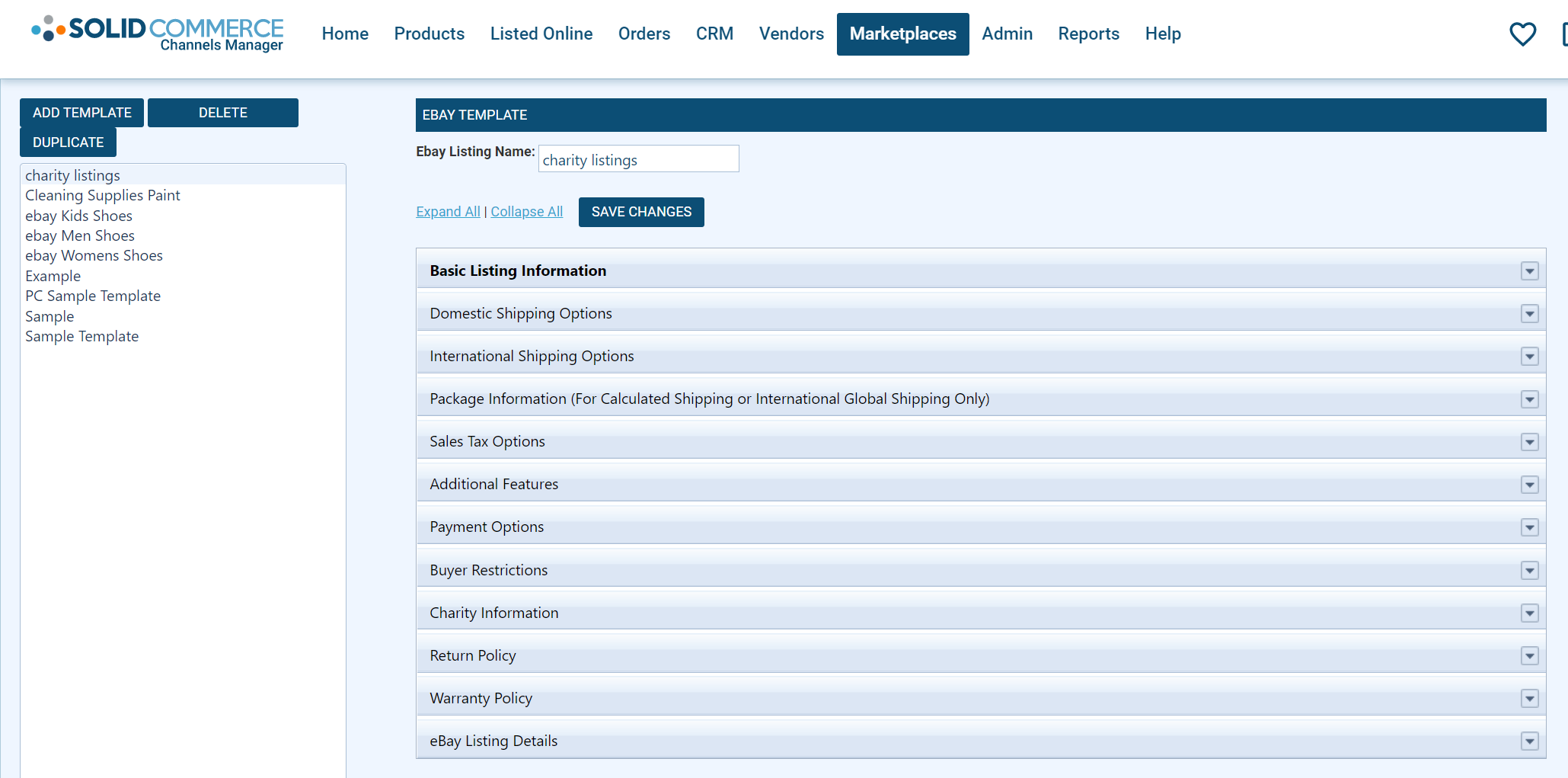Screen dimensions: 1568x778
Task: Click Return Policy header text
Action: click(473, 655)
